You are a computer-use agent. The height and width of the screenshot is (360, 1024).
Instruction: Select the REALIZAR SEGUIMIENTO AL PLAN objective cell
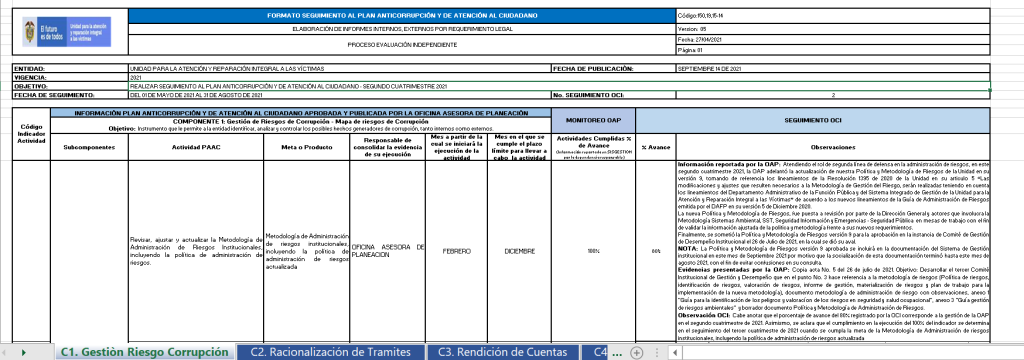point(559,86)
